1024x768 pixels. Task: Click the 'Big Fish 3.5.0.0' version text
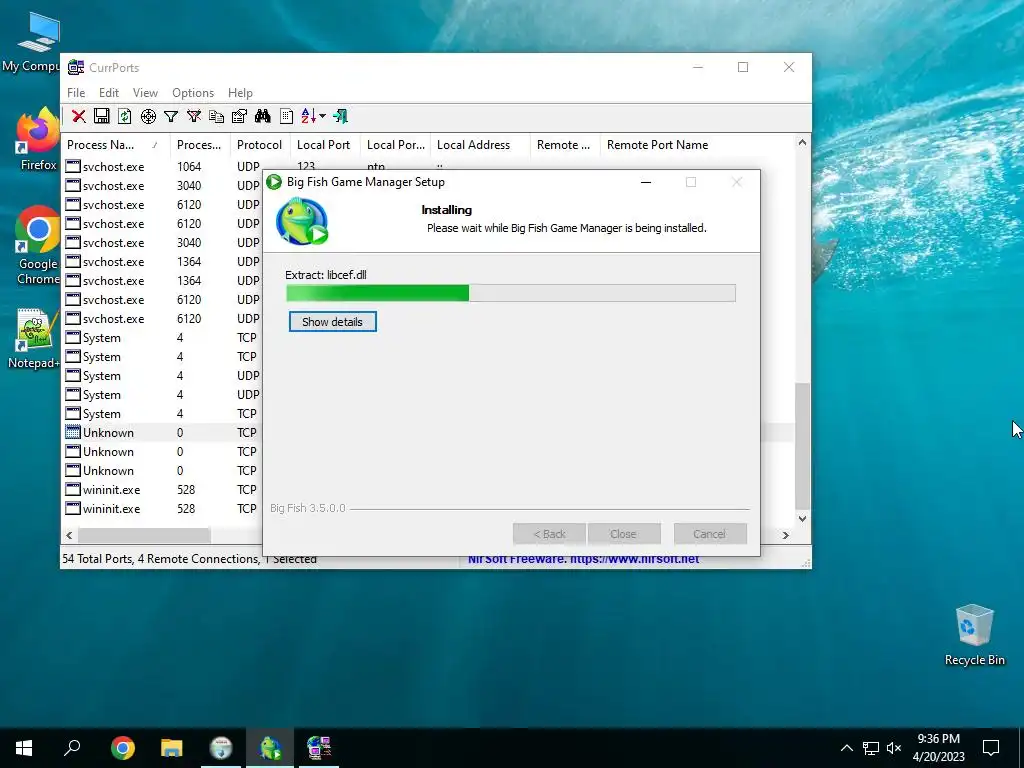[308, 508]
